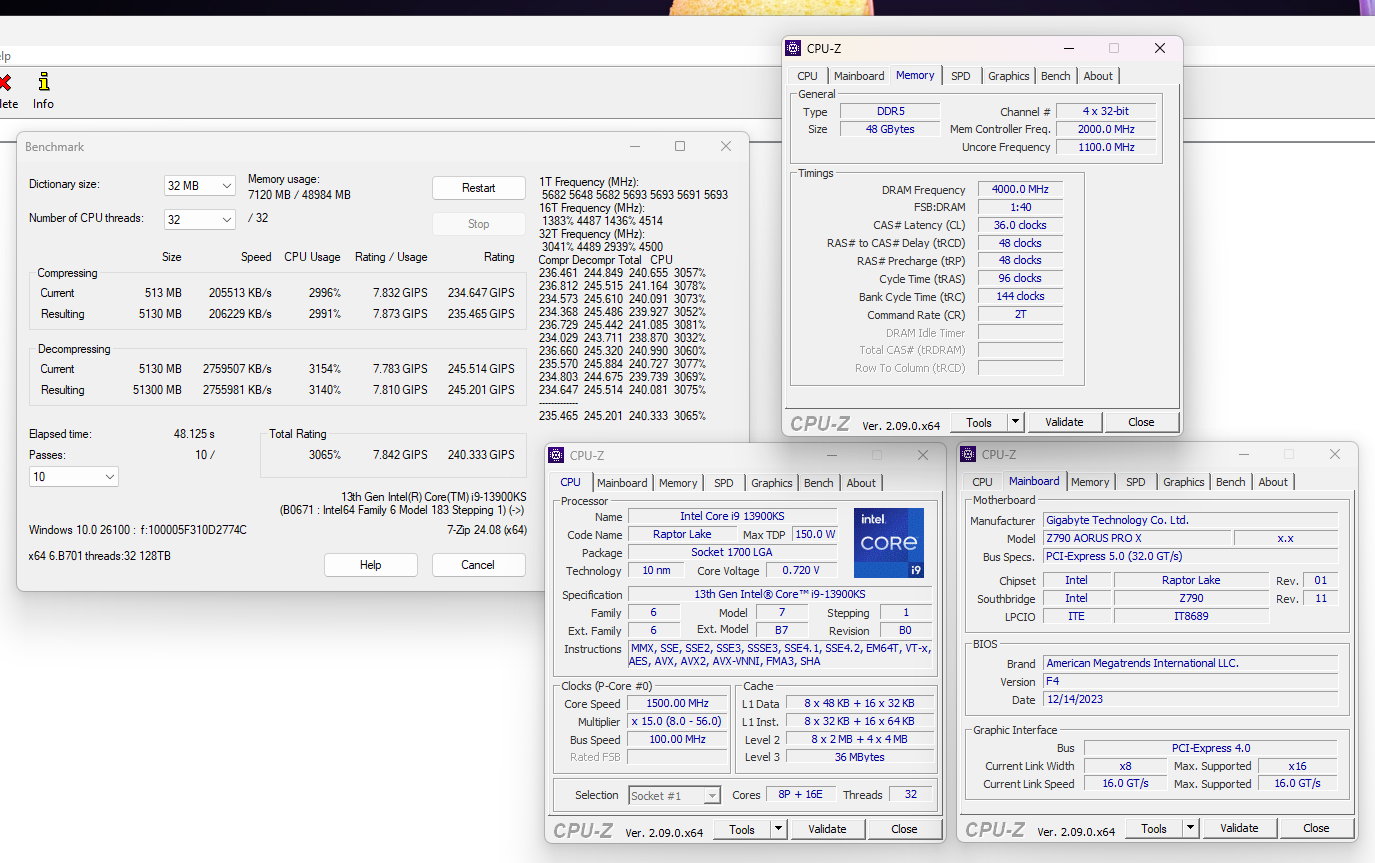Click the Intel Core i9 logo
The image size is (1375, 863).
pyautogui.click(x=889, y=543)
